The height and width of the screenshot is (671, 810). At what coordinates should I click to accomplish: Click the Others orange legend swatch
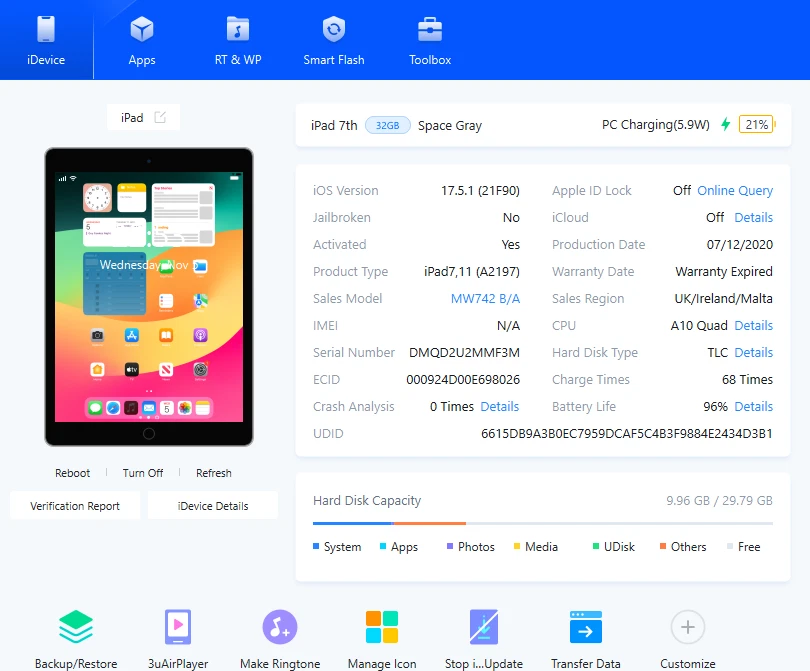pos(663,546)
